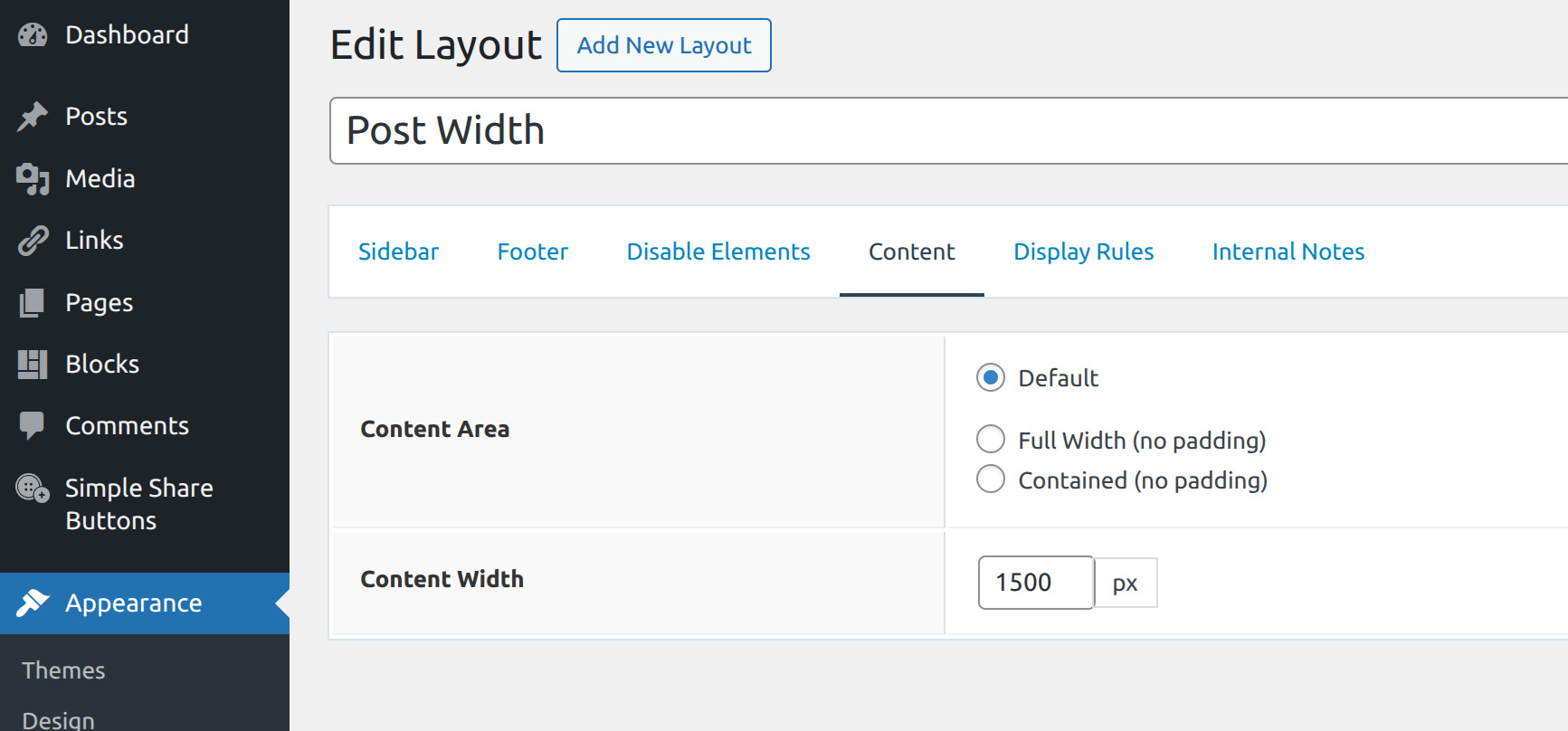Click the Dashboard gauge icon
The height and width of the screenshot is (731, 1568).
33,35
